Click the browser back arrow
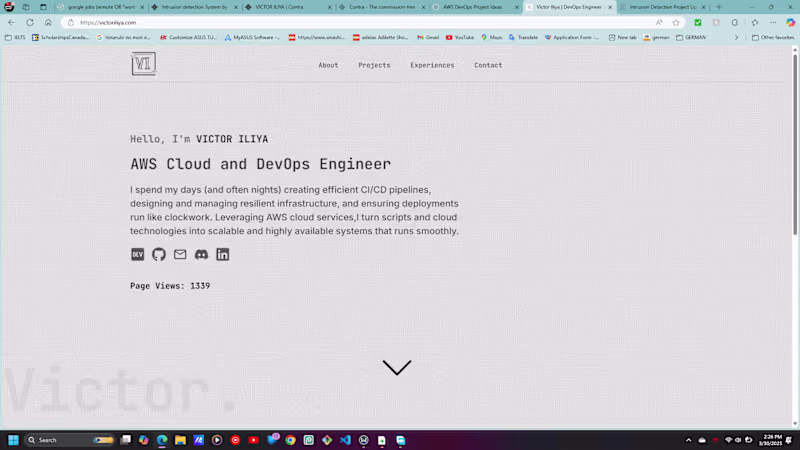This screenshot has width=800, height=450. point(11,22)
